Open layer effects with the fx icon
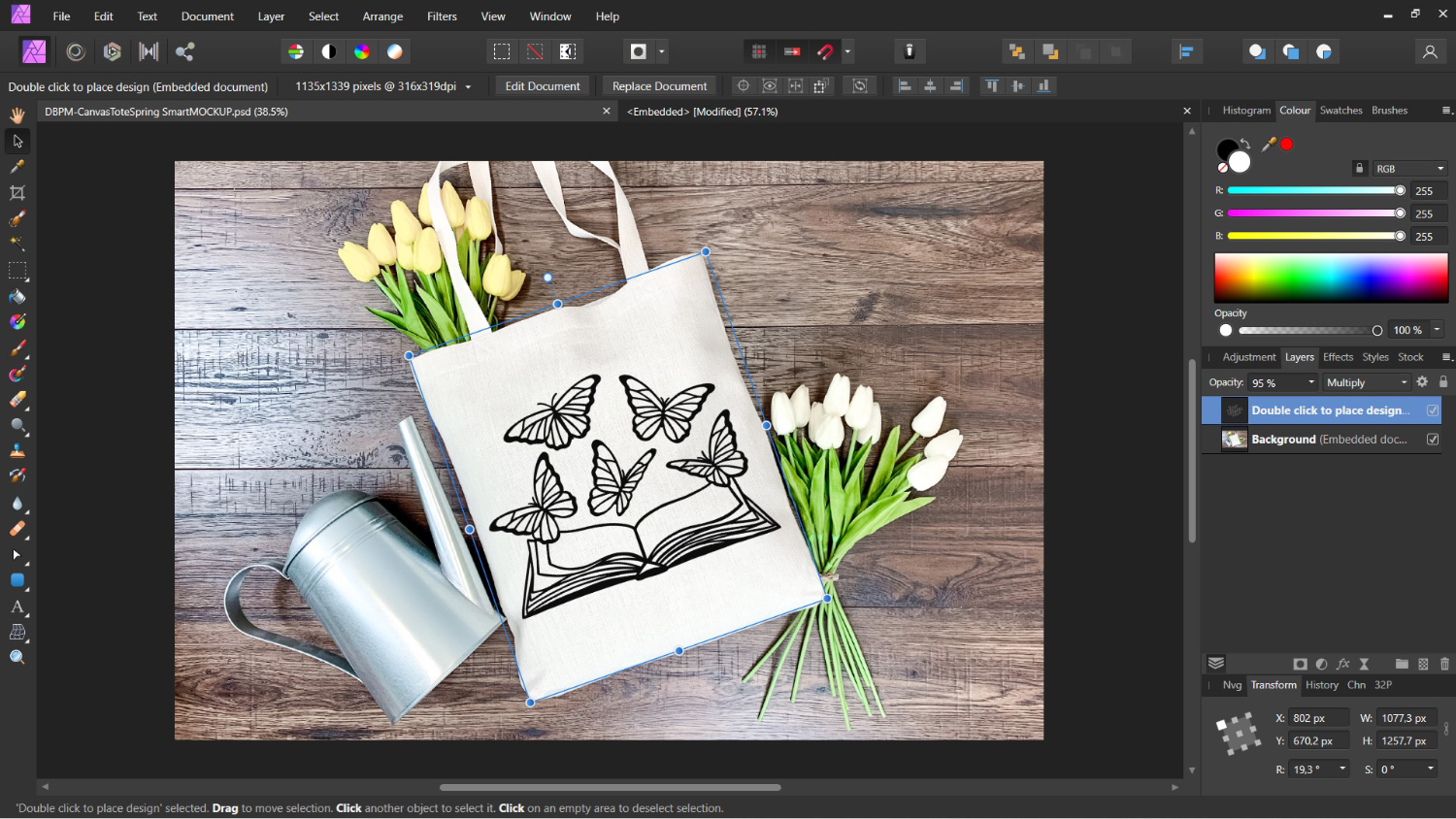1456x819 pixels. point(1342,664)
